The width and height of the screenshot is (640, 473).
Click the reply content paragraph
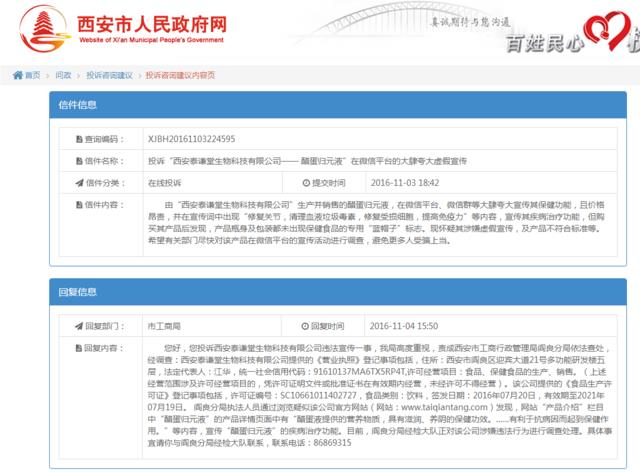click(380, 395)
